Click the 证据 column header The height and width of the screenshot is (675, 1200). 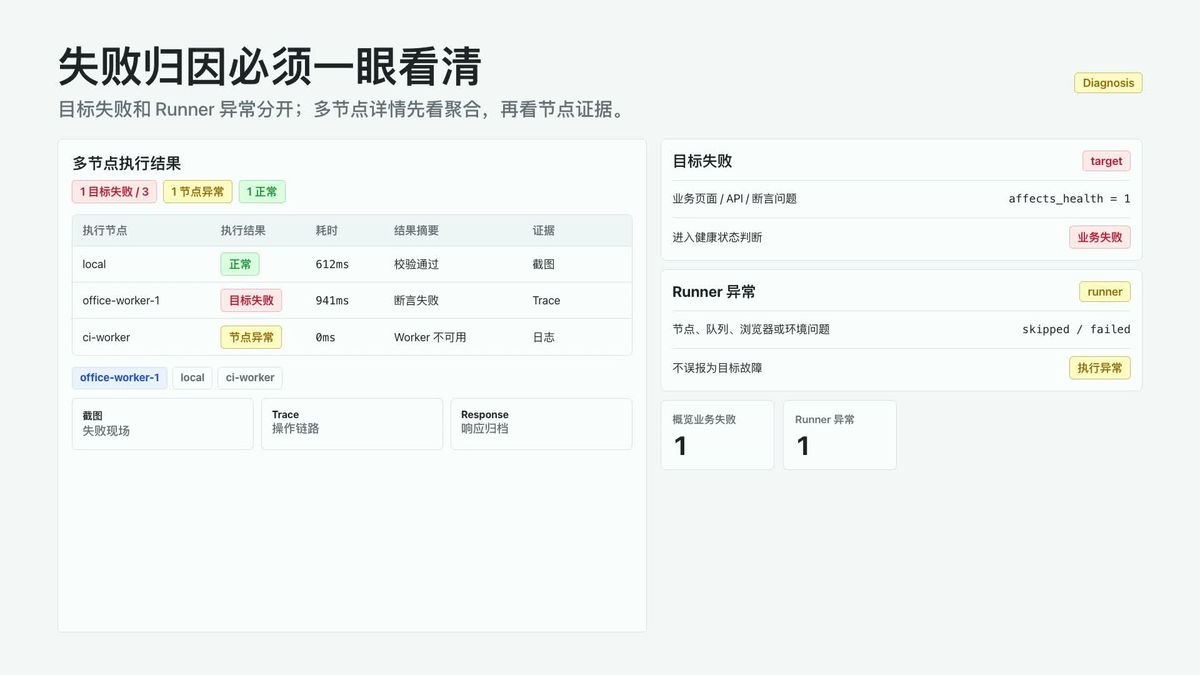[544, 230]
